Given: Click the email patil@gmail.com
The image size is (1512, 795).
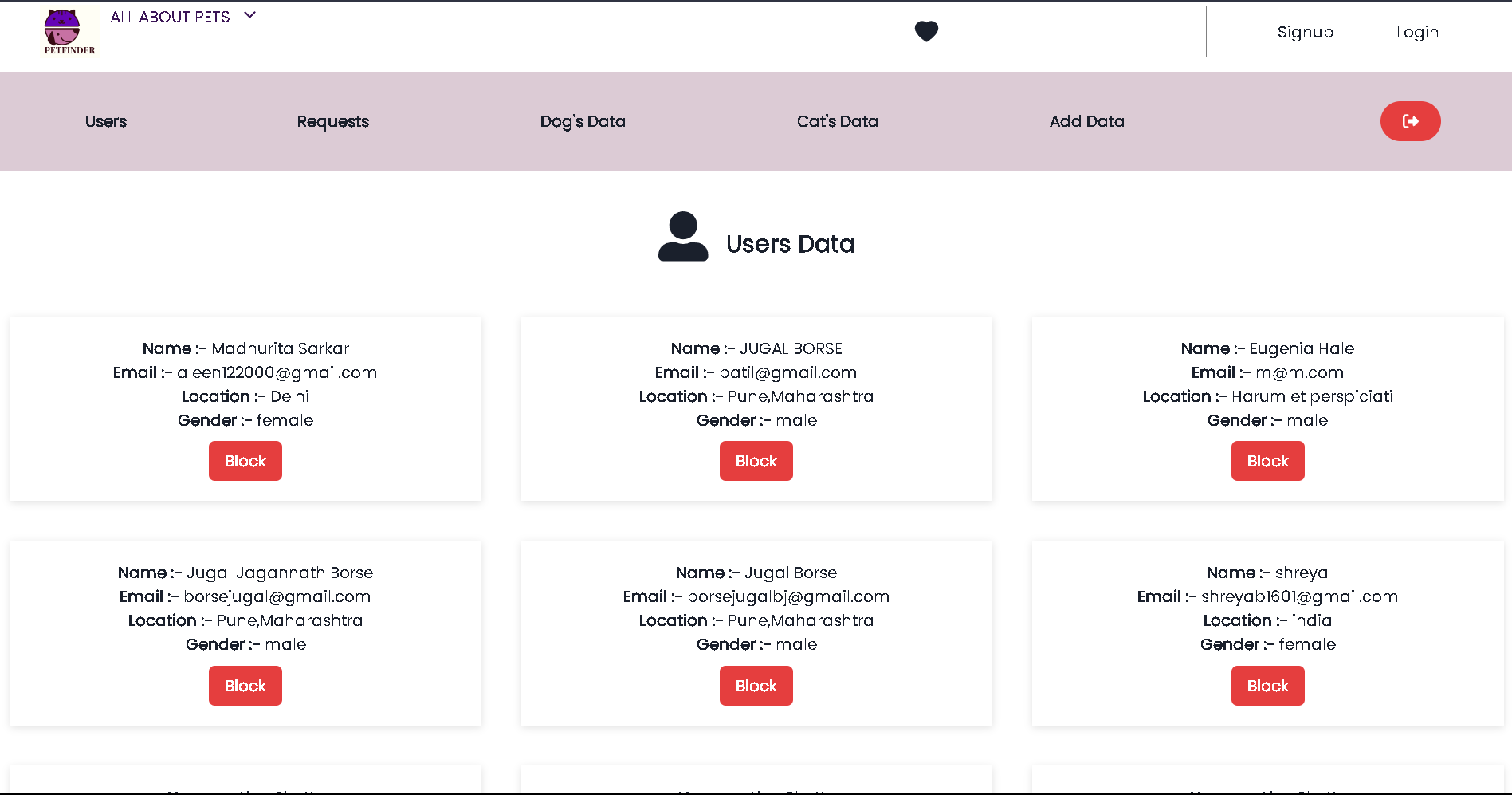Looking at the screenshot, I should tap(787, 372).
